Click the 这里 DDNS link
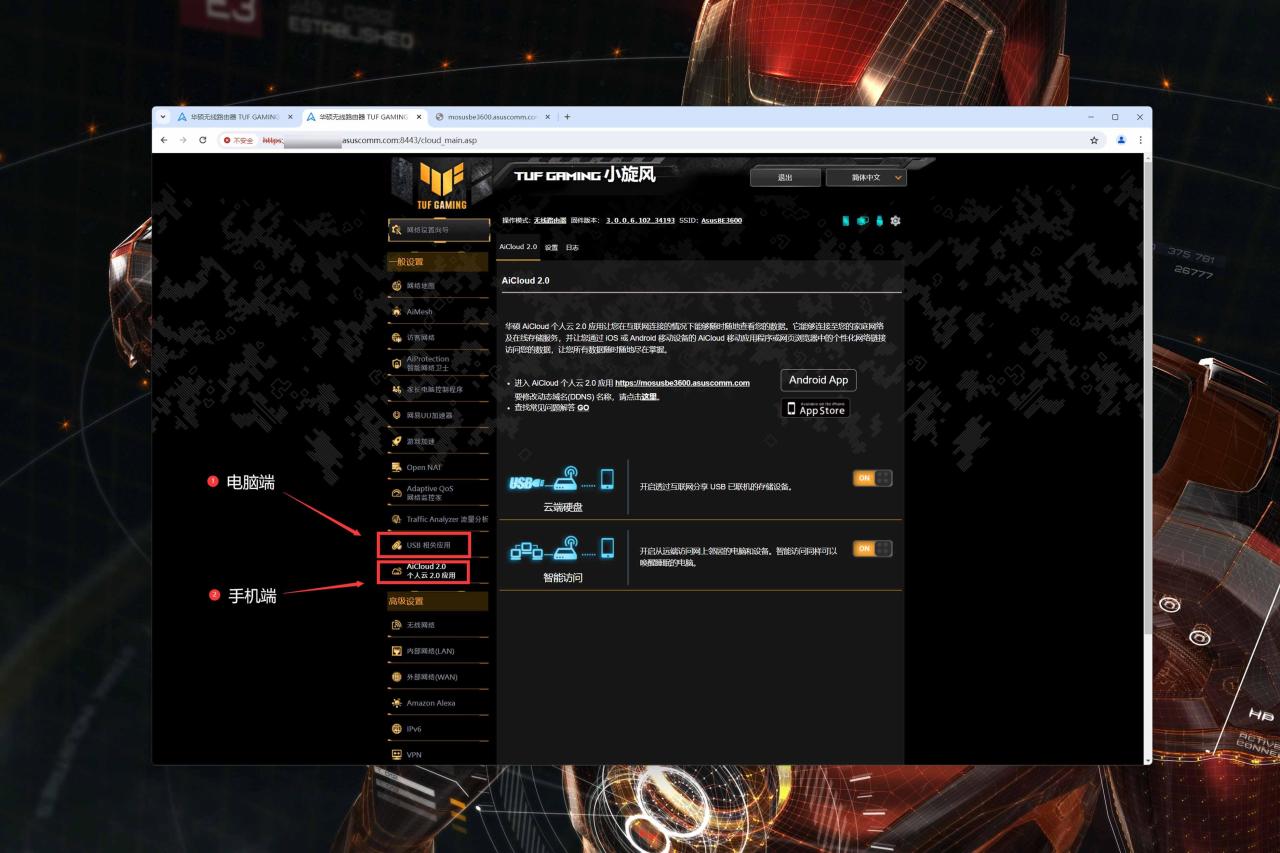 point(650,396)
